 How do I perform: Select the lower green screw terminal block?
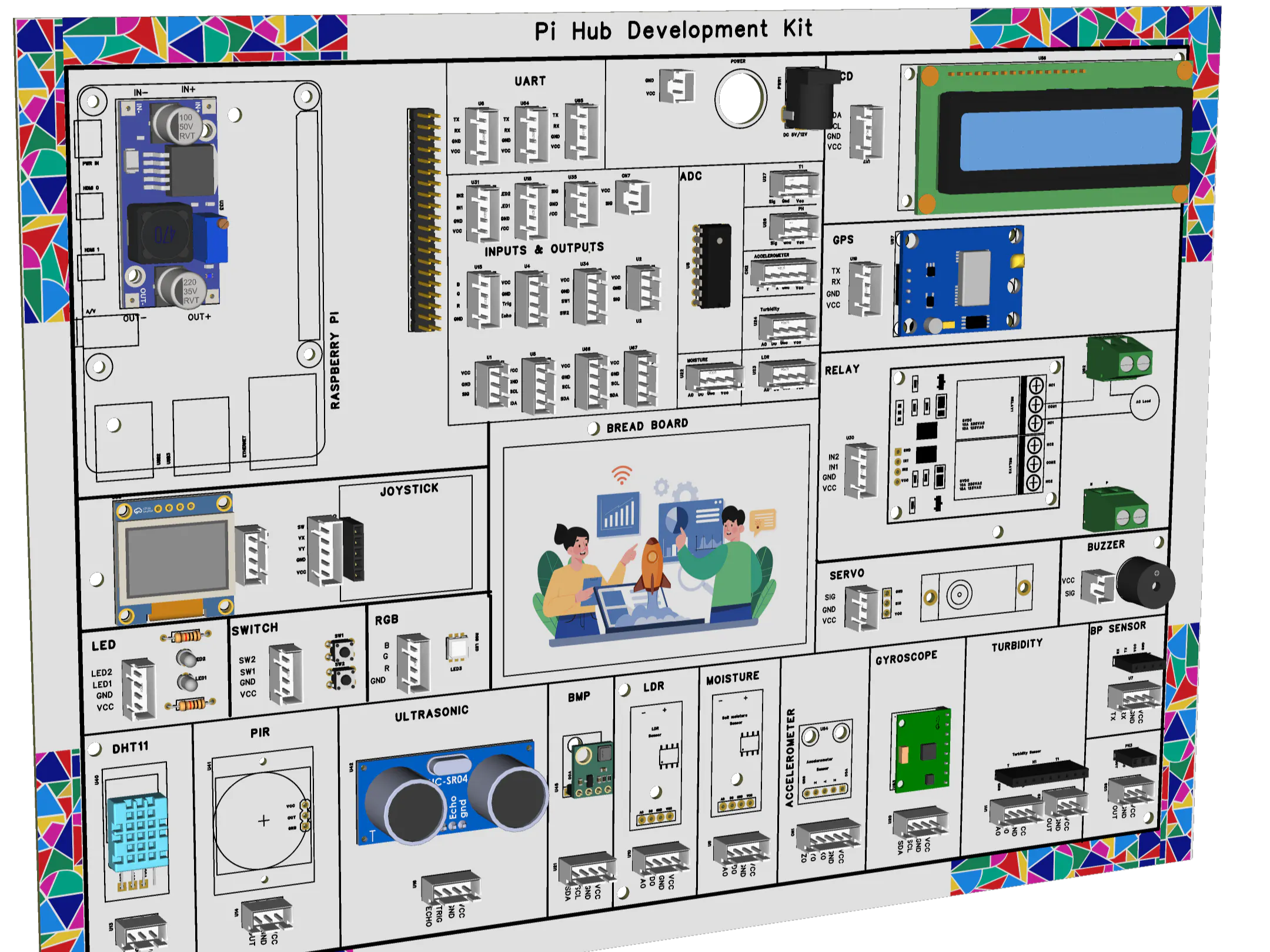pos(1115,509)
